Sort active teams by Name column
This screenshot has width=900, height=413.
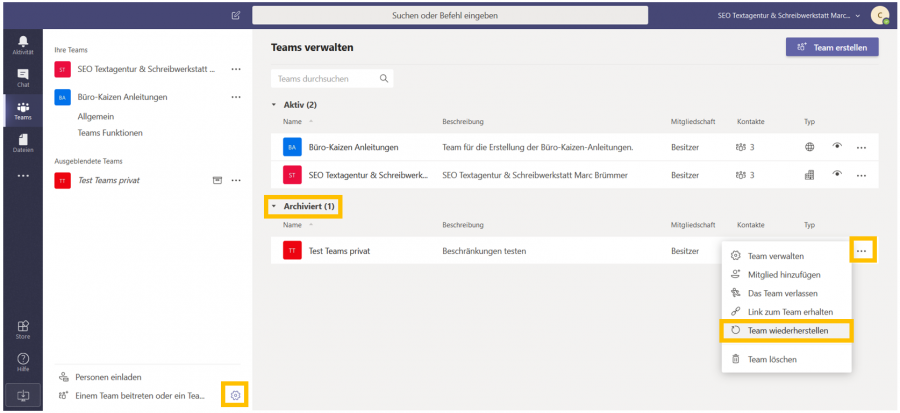coord(292,122)
